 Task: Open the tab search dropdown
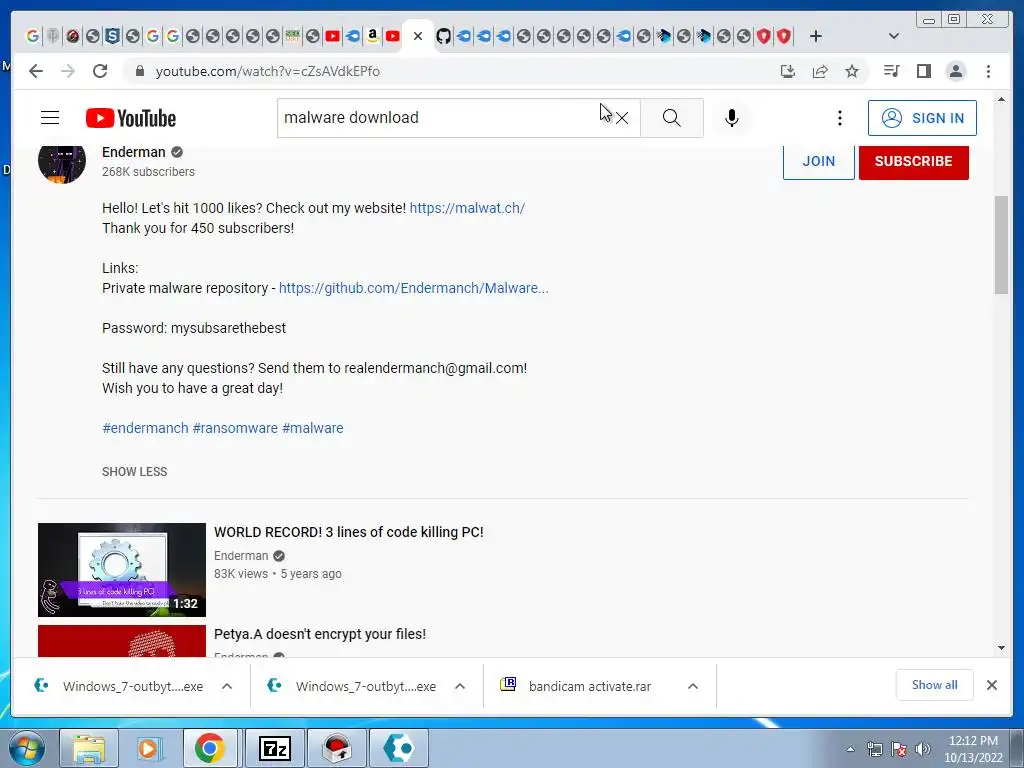894,37
